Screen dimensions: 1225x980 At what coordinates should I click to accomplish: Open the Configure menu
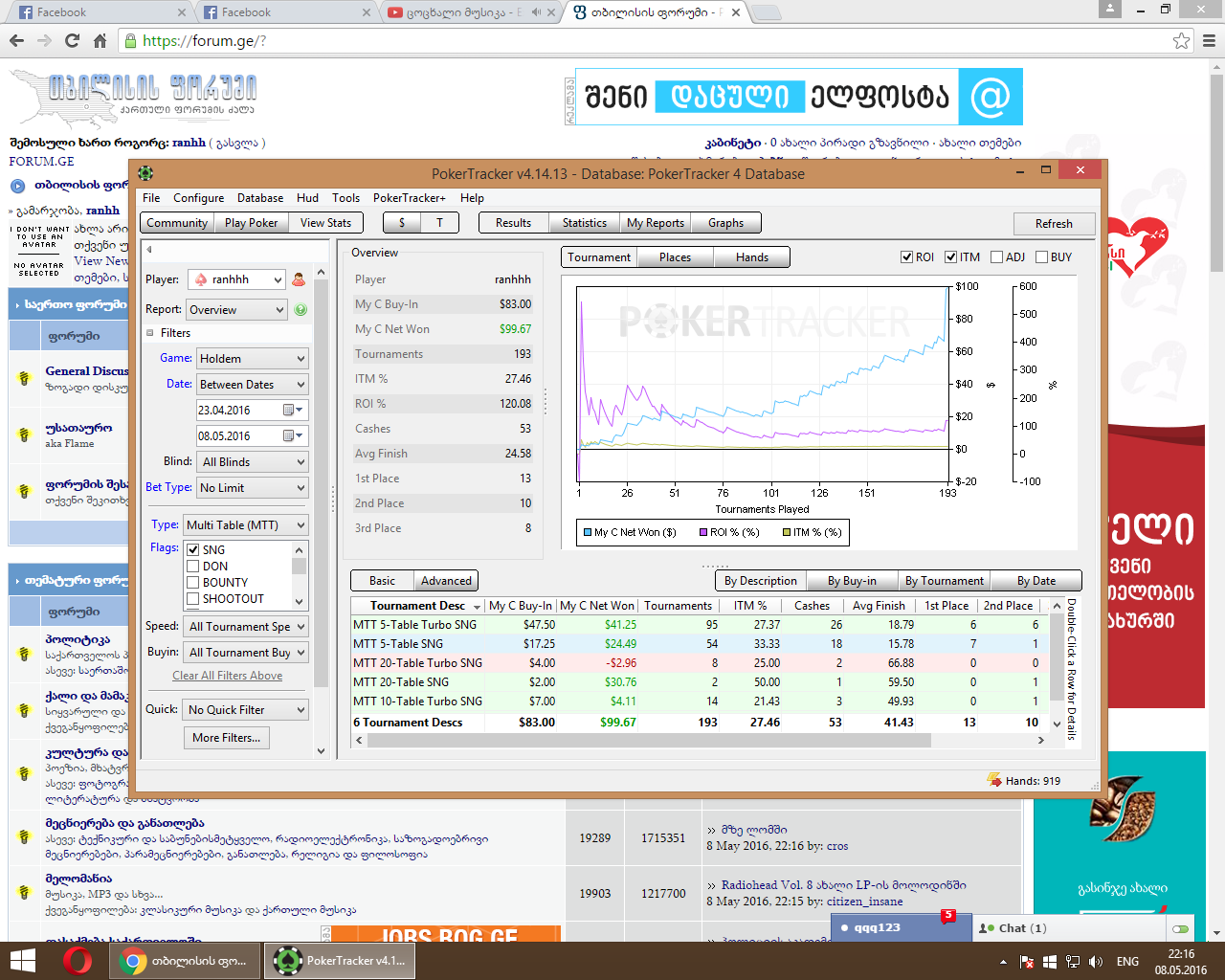coord(198,198)
